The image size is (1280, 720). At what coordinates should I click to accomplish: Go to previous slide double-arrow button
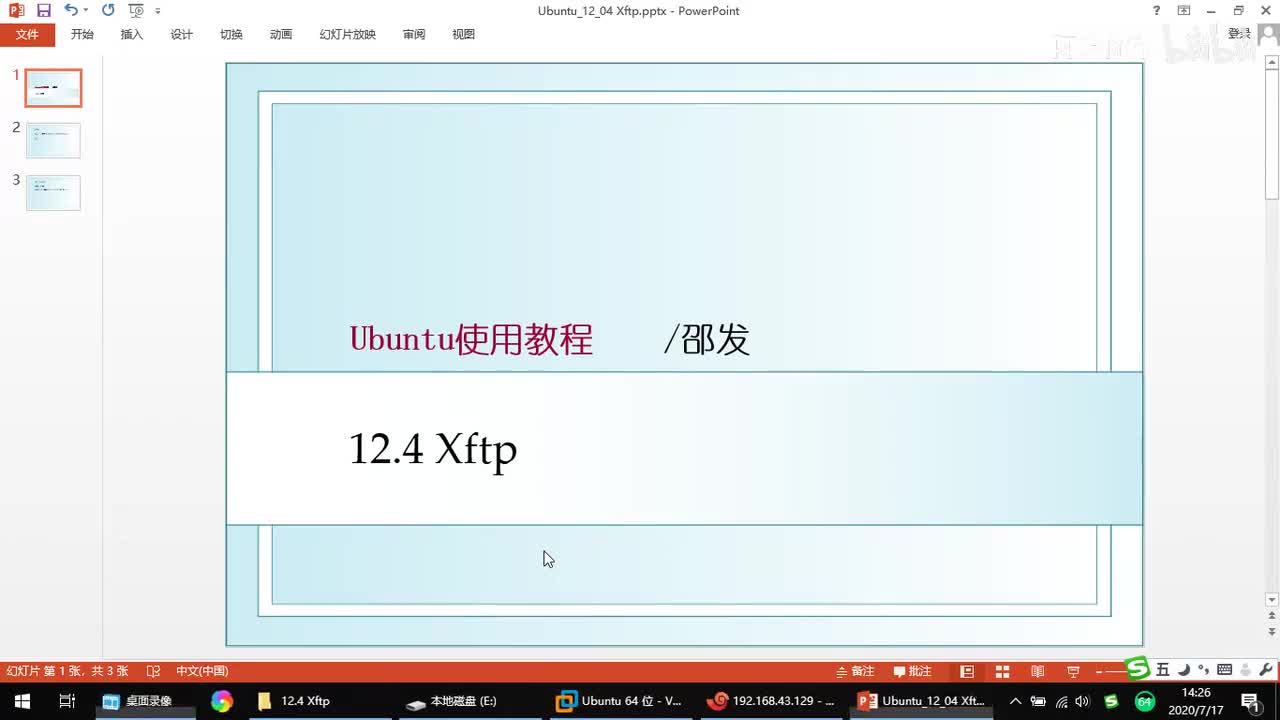(1272, 617)
